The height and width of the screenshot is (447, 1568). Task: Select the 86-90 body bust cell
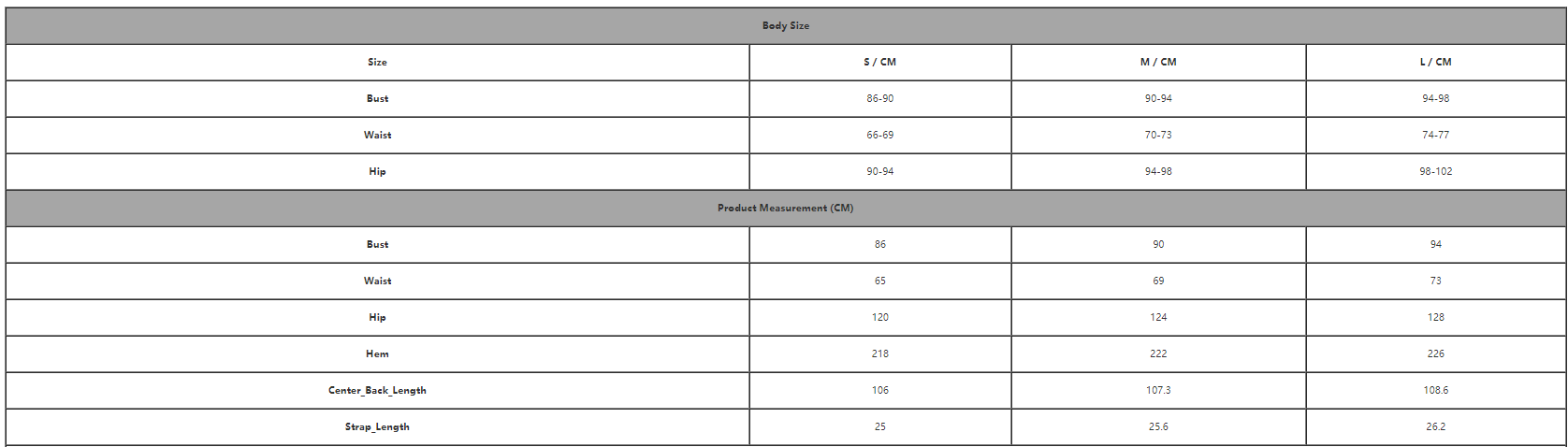pos(879,98)
